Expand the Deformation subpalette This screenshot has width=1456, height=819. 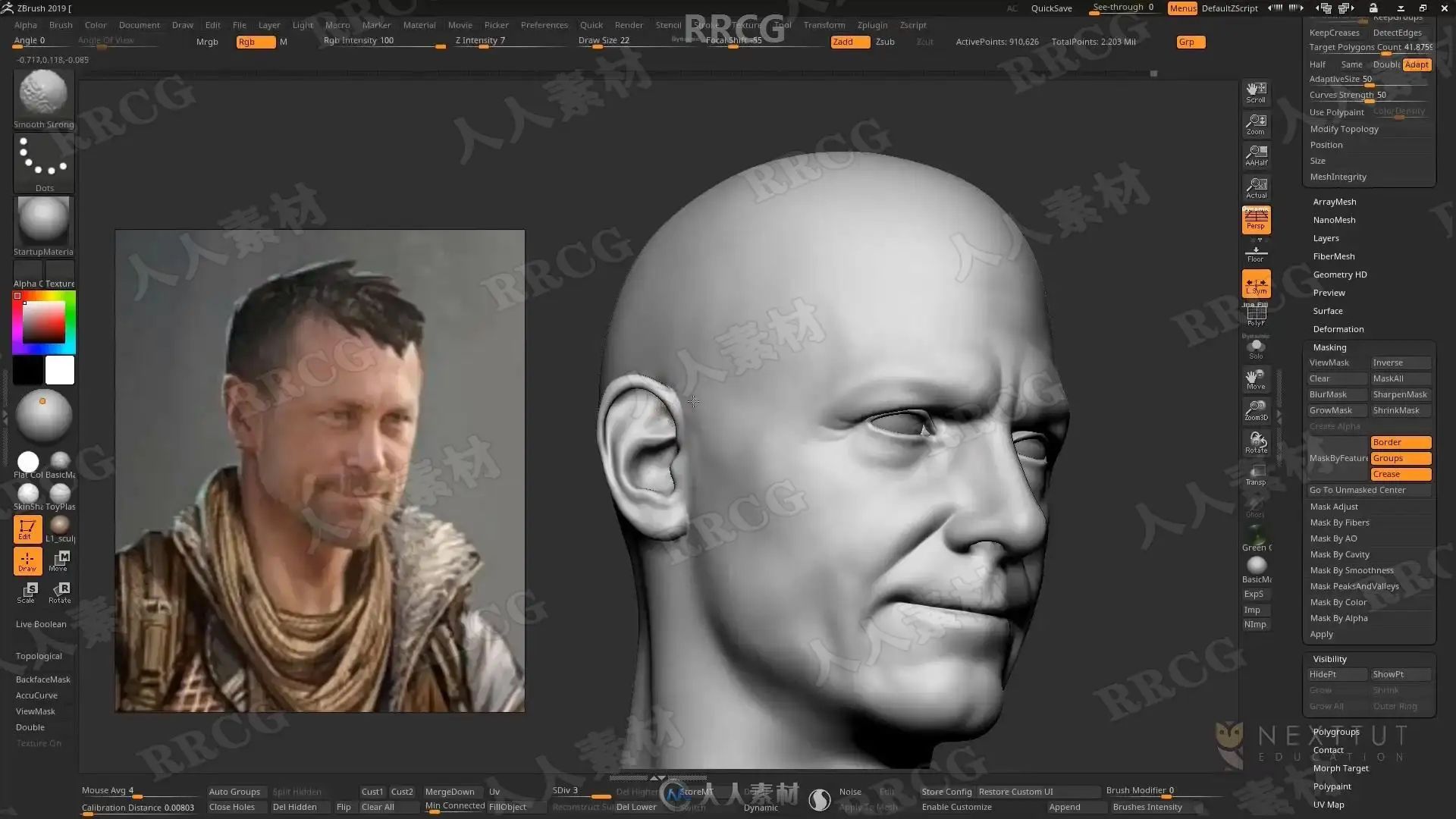pyautogui.click(x=1338, y=329)
